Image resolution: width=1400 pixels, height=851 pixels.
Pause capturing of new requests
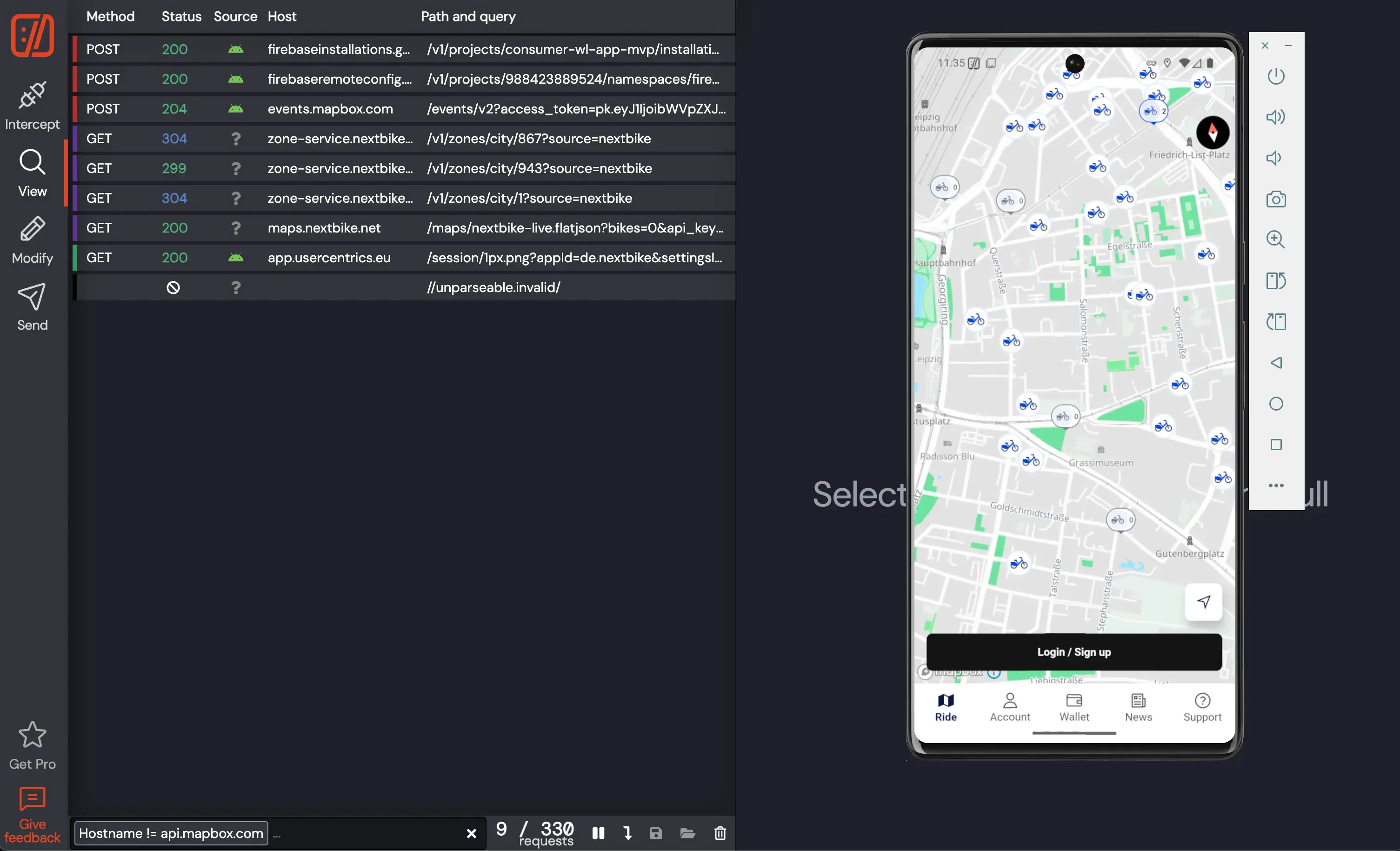pyautogui.click(x=598, y=833)
